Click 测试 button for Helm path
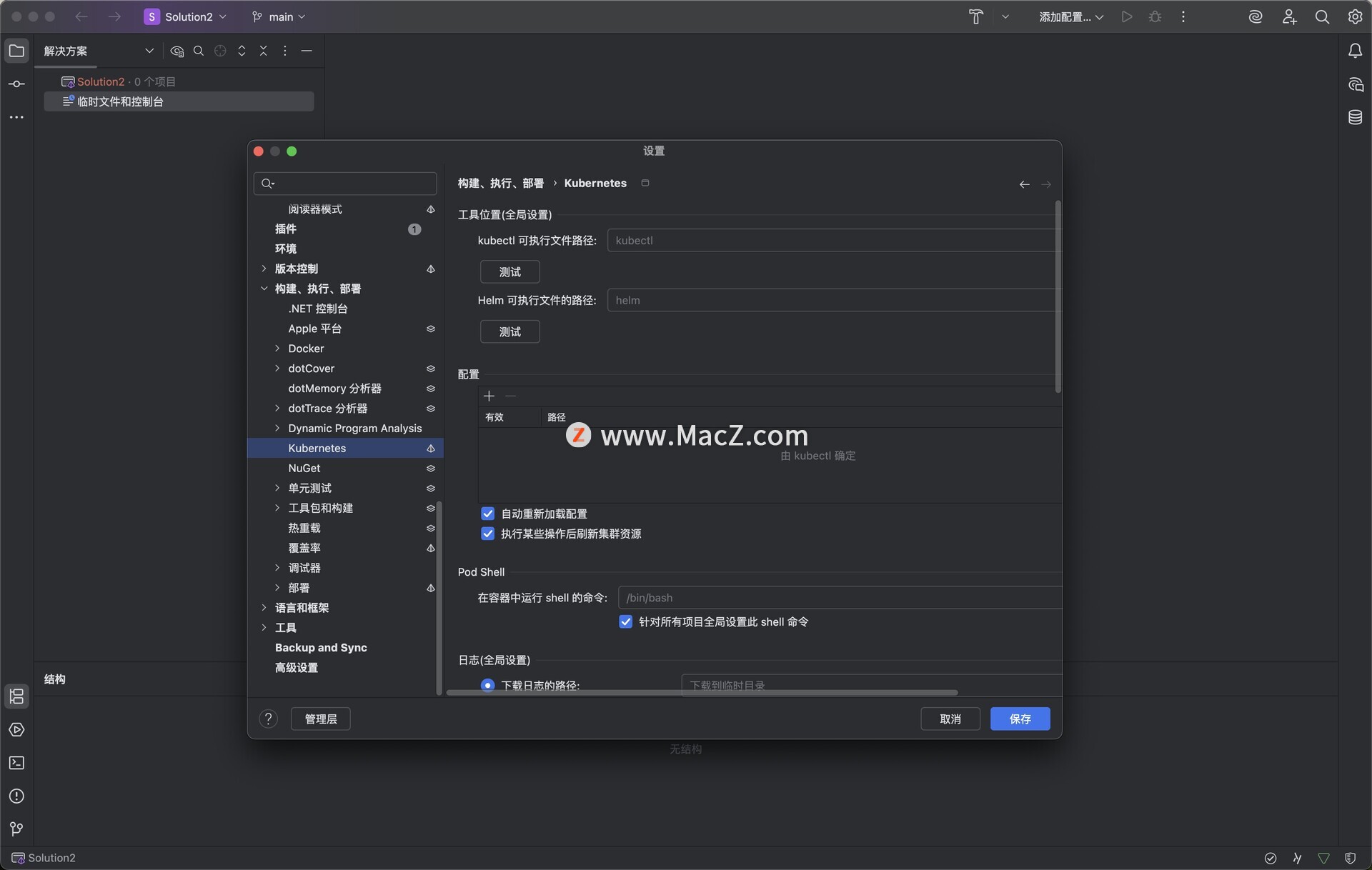 click(509, 331)
